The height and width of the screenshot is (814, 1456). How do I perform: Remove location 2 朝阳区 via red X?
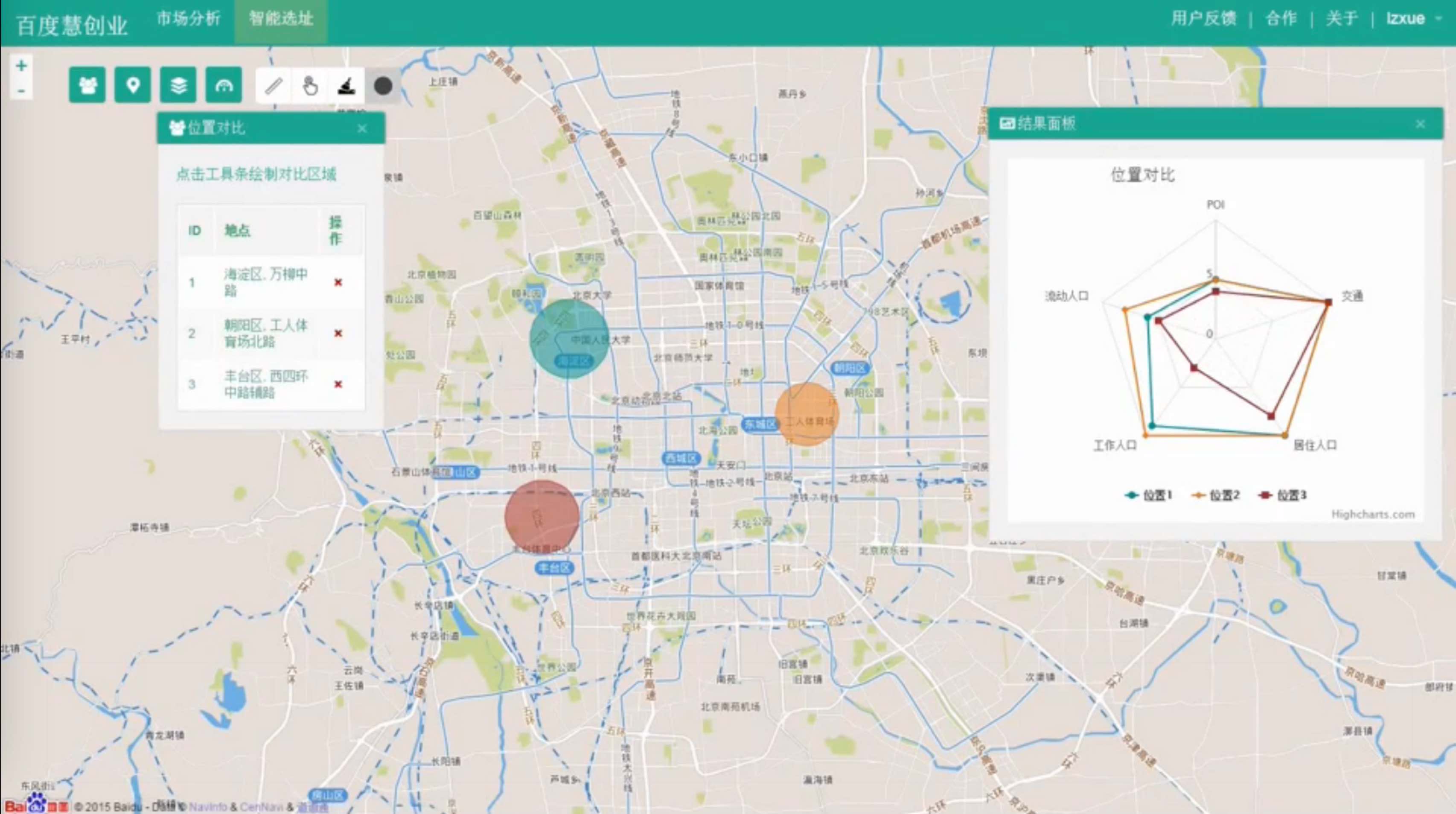338,333
